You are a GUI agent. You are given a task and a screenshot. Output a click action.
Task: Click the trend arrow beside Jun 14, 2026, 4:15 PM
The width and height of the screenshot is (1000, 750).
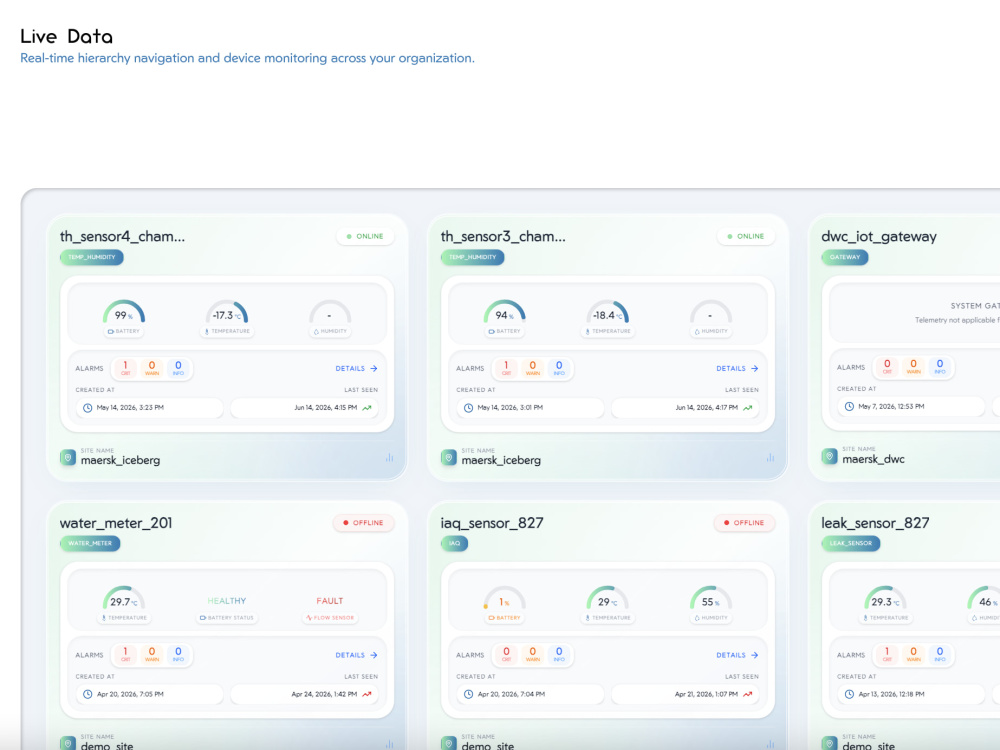[x=367, y=408]
